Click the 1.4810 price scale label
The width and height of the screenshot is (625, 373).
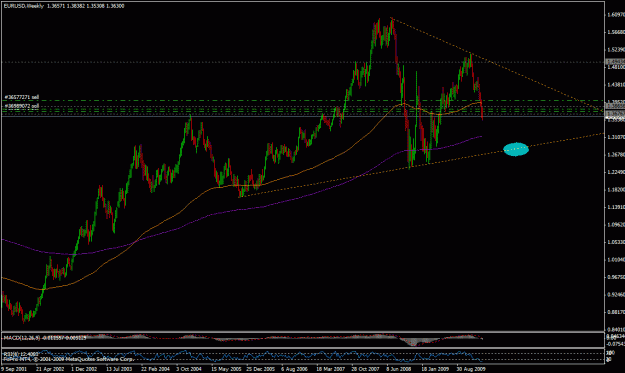(616, 67)
